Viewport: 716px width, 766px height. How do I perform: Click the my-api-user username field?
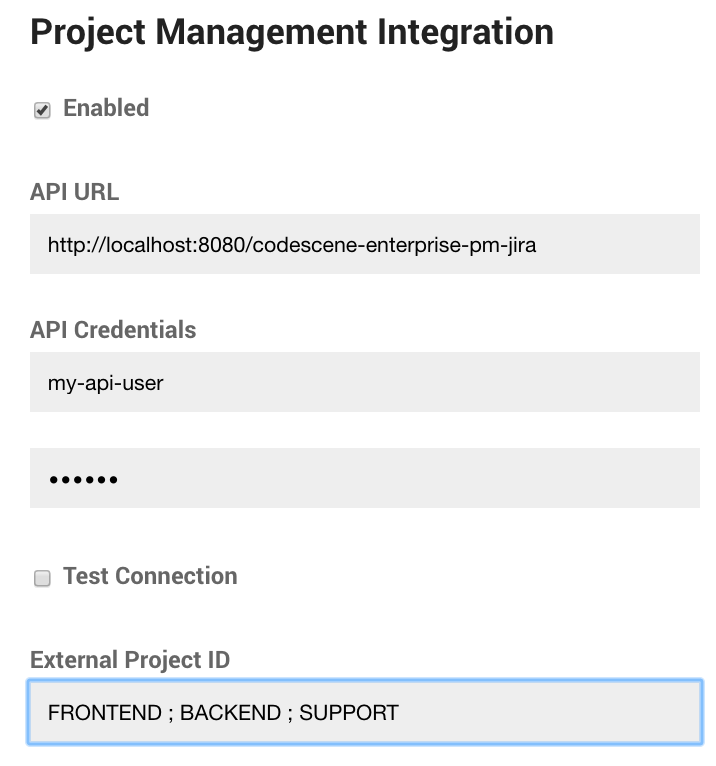[364, 382]
